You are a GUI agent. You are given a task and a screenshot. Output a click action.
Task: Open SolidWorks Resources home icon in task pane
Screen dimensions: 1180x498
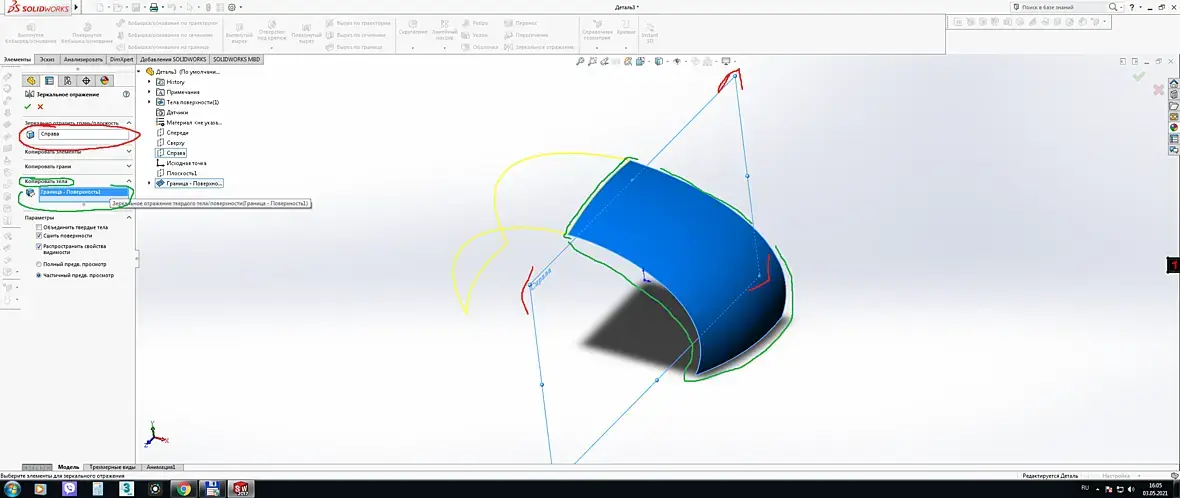click(1173, 84)
